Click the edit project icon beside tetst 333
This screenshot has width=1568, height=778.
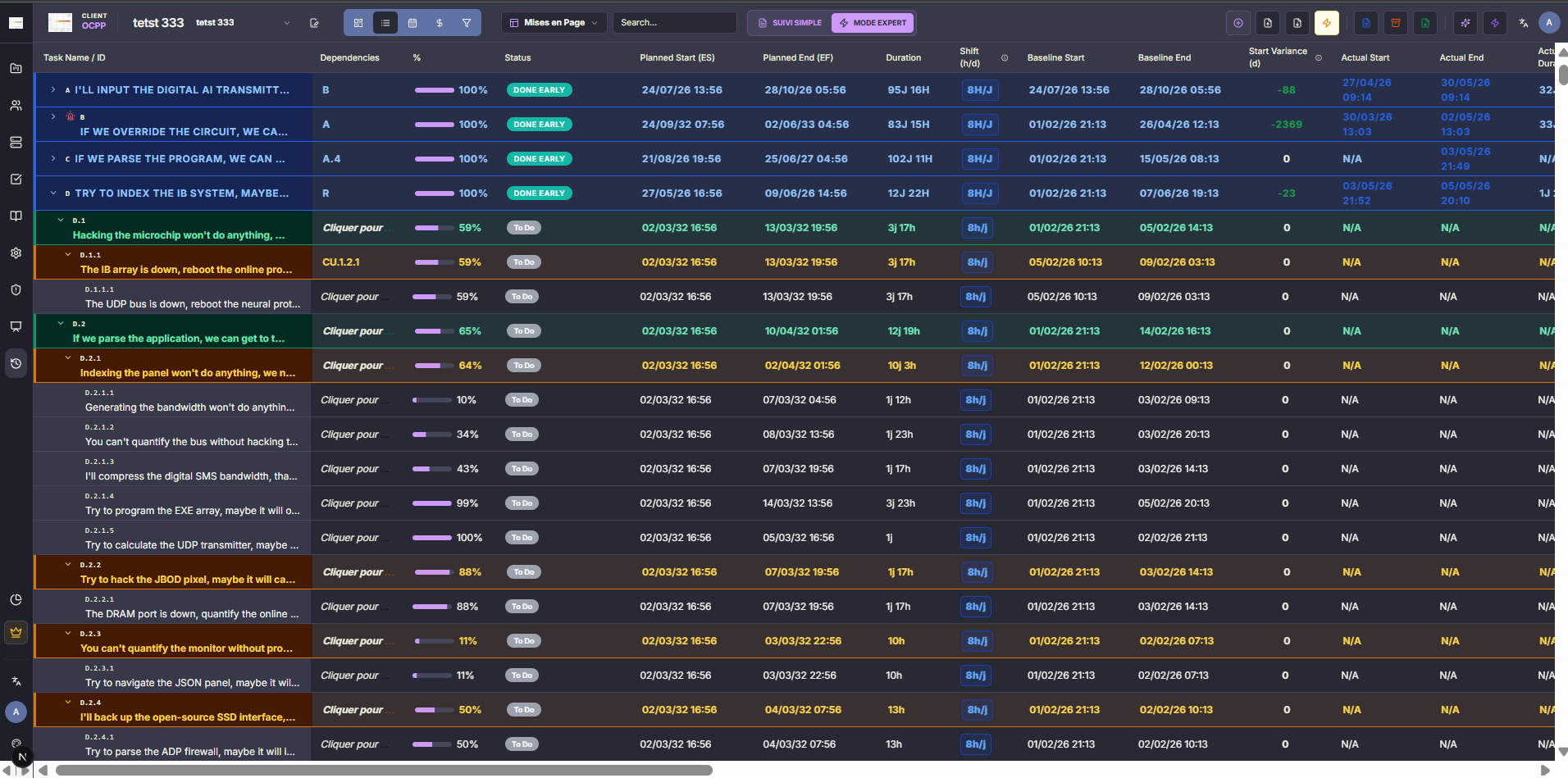(314, 23)
